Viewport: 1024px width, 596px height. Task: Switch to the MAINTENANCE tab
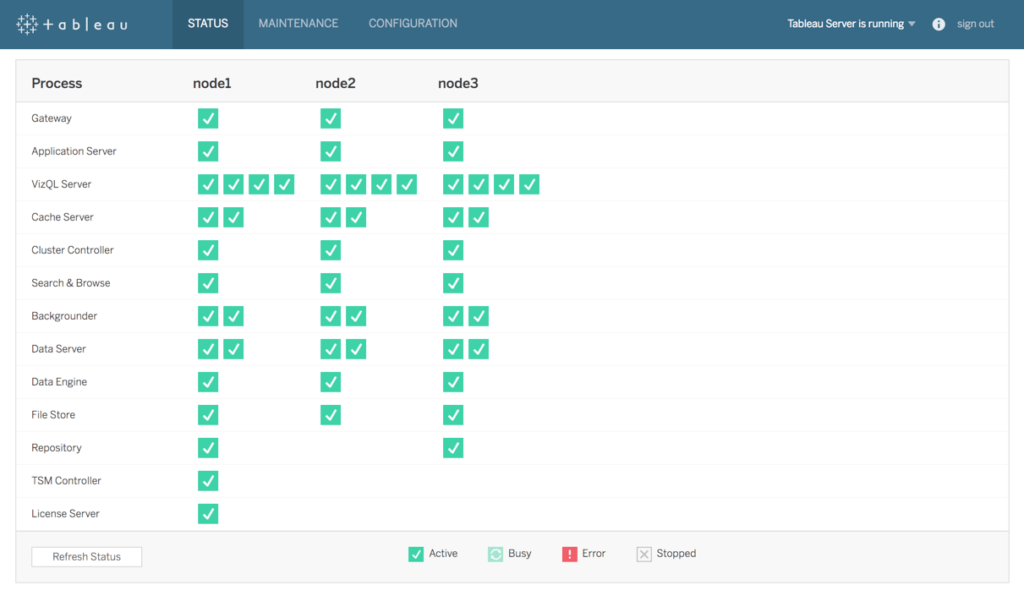[x=298, y=24]
